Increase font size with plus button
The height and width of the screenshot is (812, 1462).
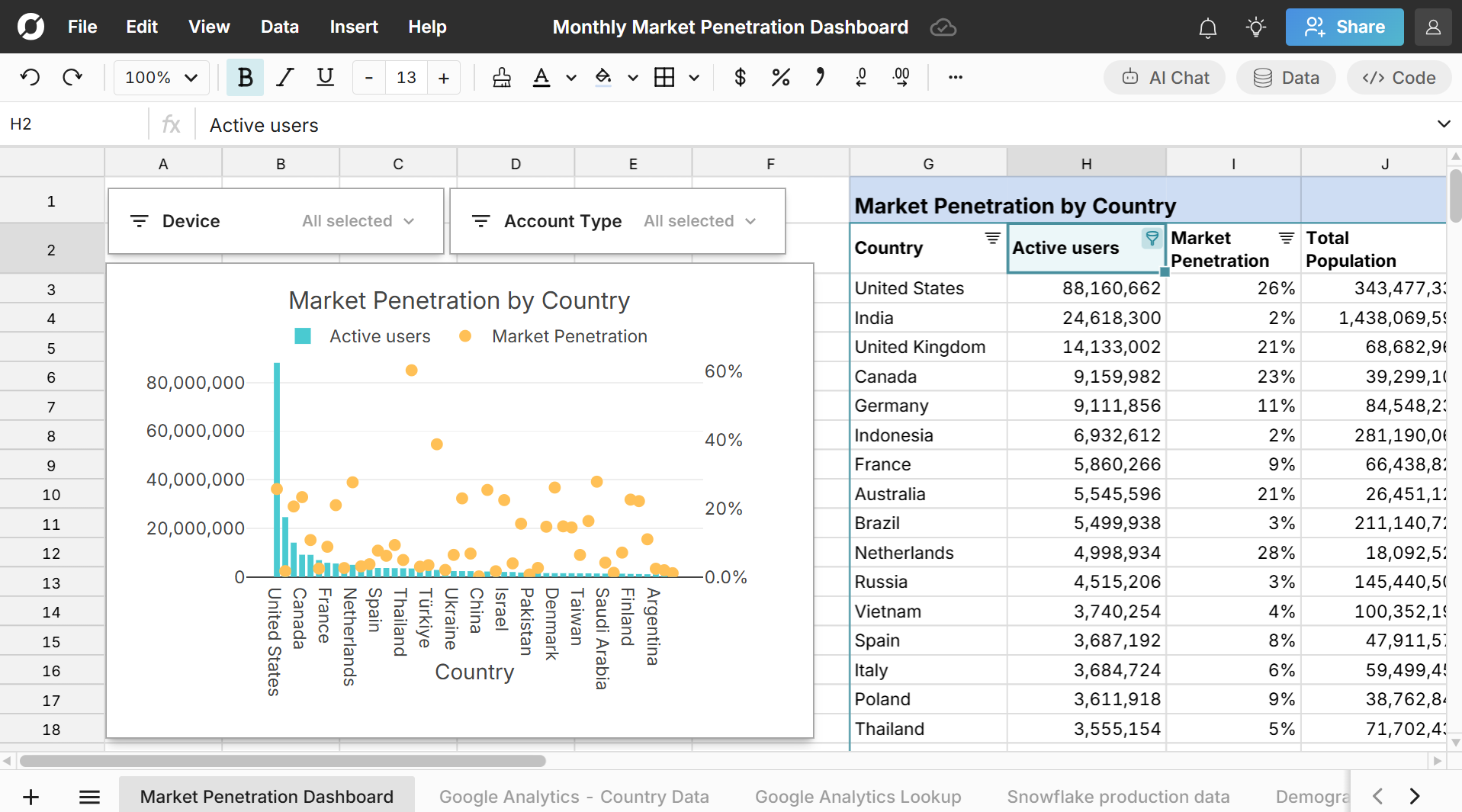tap(444, 77)
